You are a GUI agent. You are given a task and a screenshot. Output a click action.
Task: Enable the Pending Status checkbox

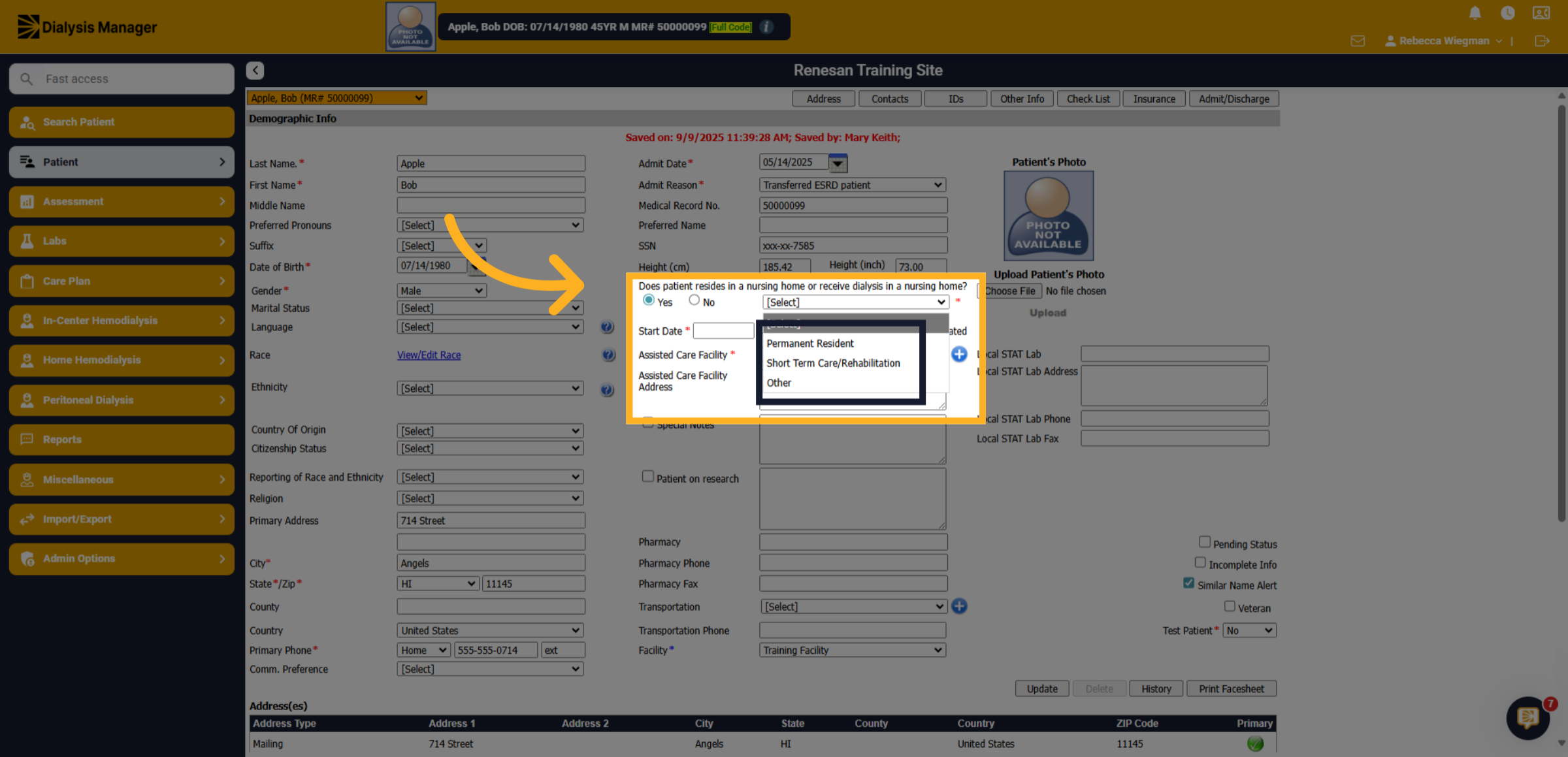pos(1205,541)
